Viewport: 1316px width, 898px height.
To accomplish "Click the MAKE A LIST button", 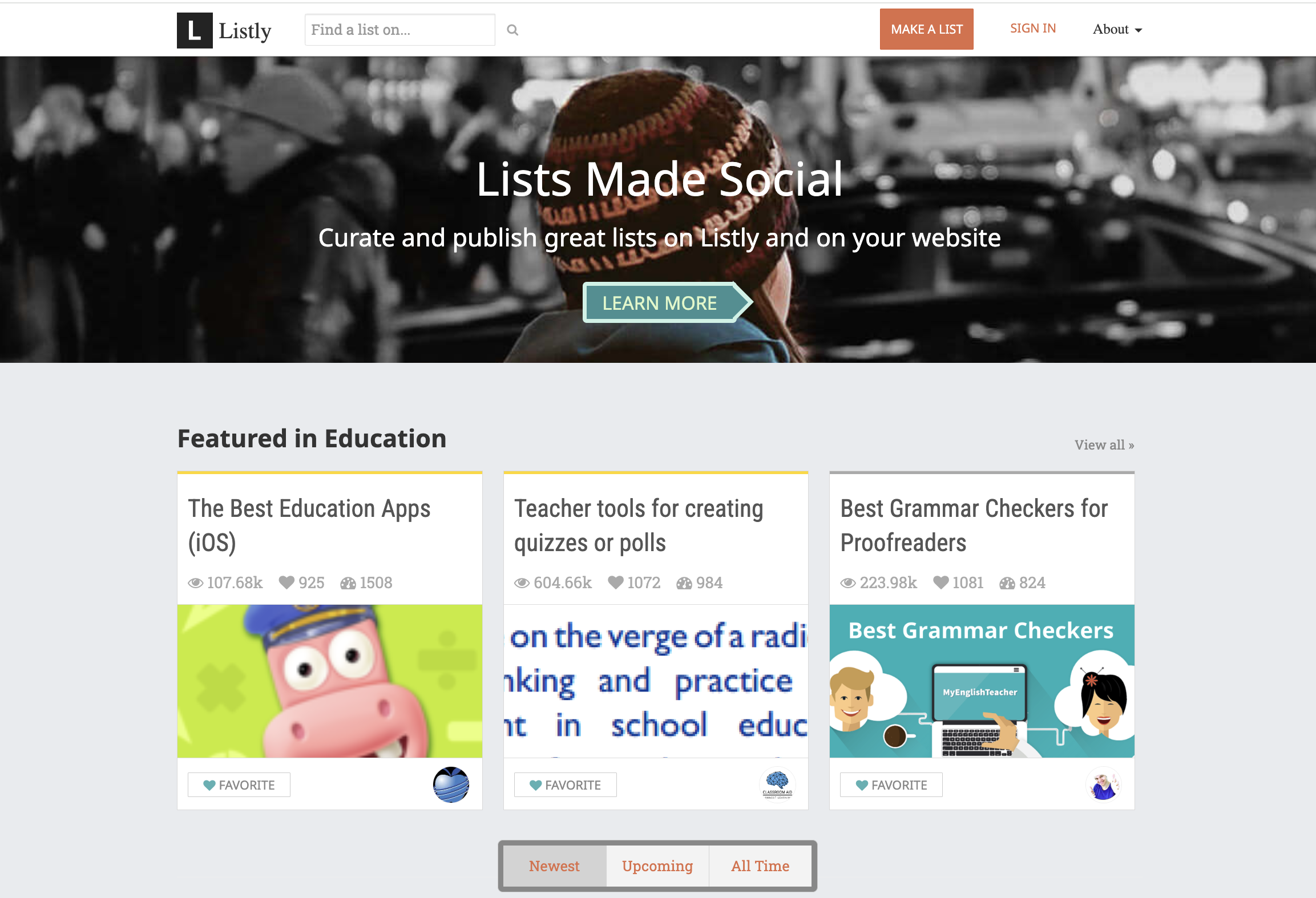I will click(x=927, y=29).
